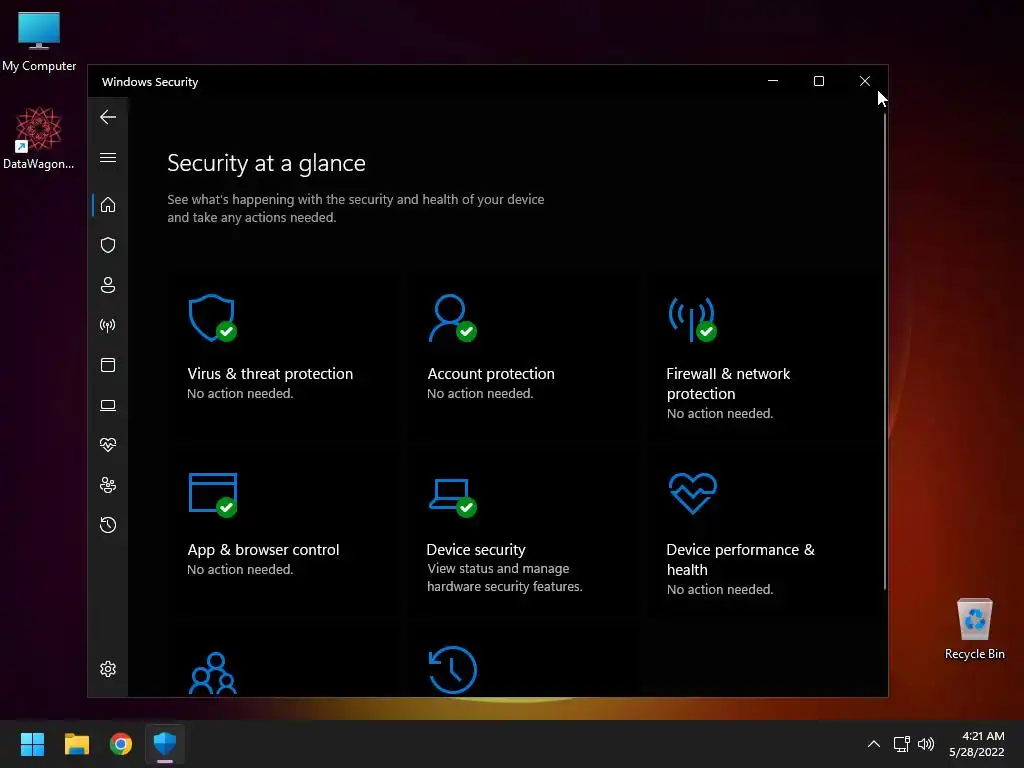Open Device performance & health title link
The image size is (1024, 768).
click(741, 560)
